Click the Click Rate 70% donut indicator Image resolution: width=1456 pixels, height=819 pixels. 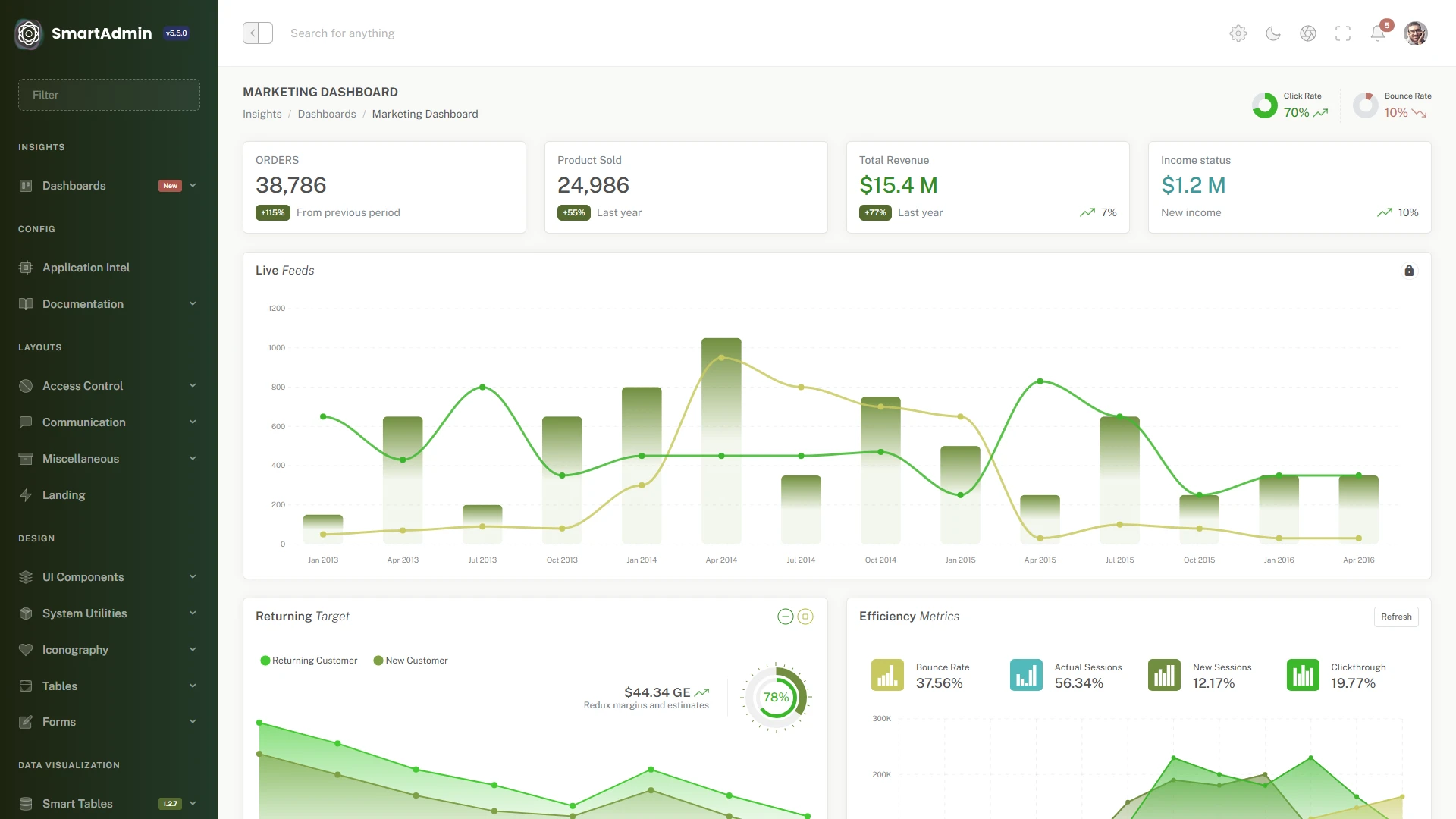[x=1265, y=105]
